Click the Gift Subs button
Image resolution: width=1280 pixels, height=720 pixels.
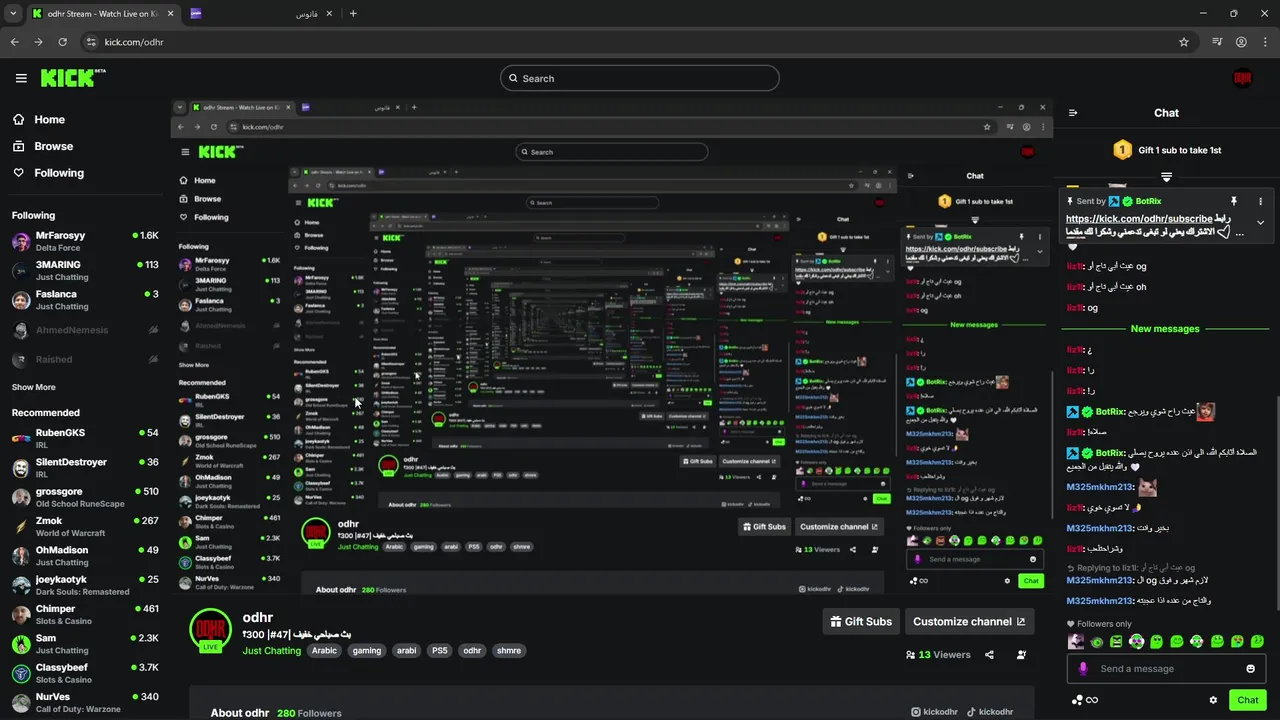pyautogui.click(x=861, y=621)
